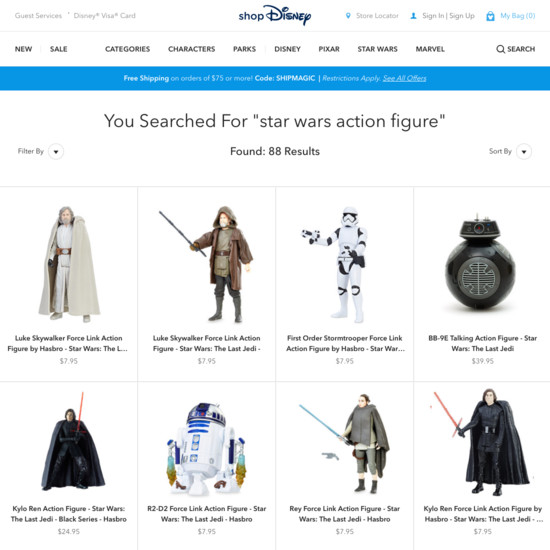The height and width of the screenshot is (550, 550).
Task: Open the Sort By dropdown arrow
Action: tap(524, 152)
